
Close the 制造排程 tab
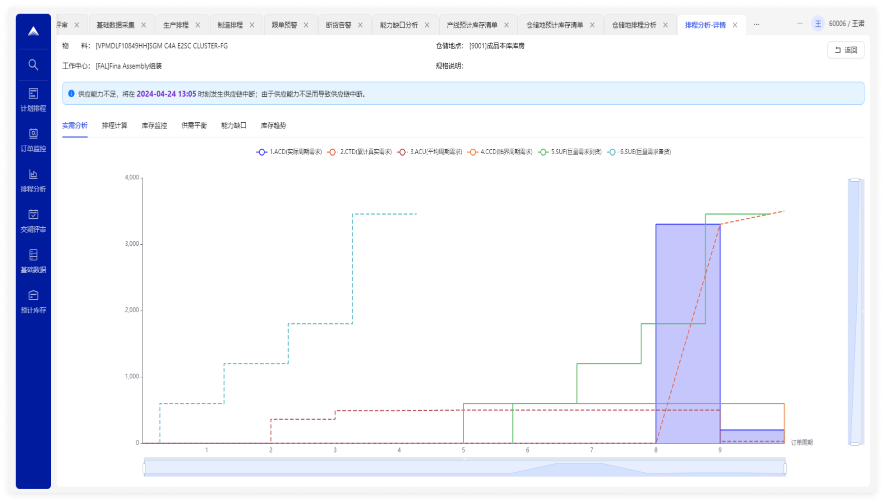click(252, 25)
